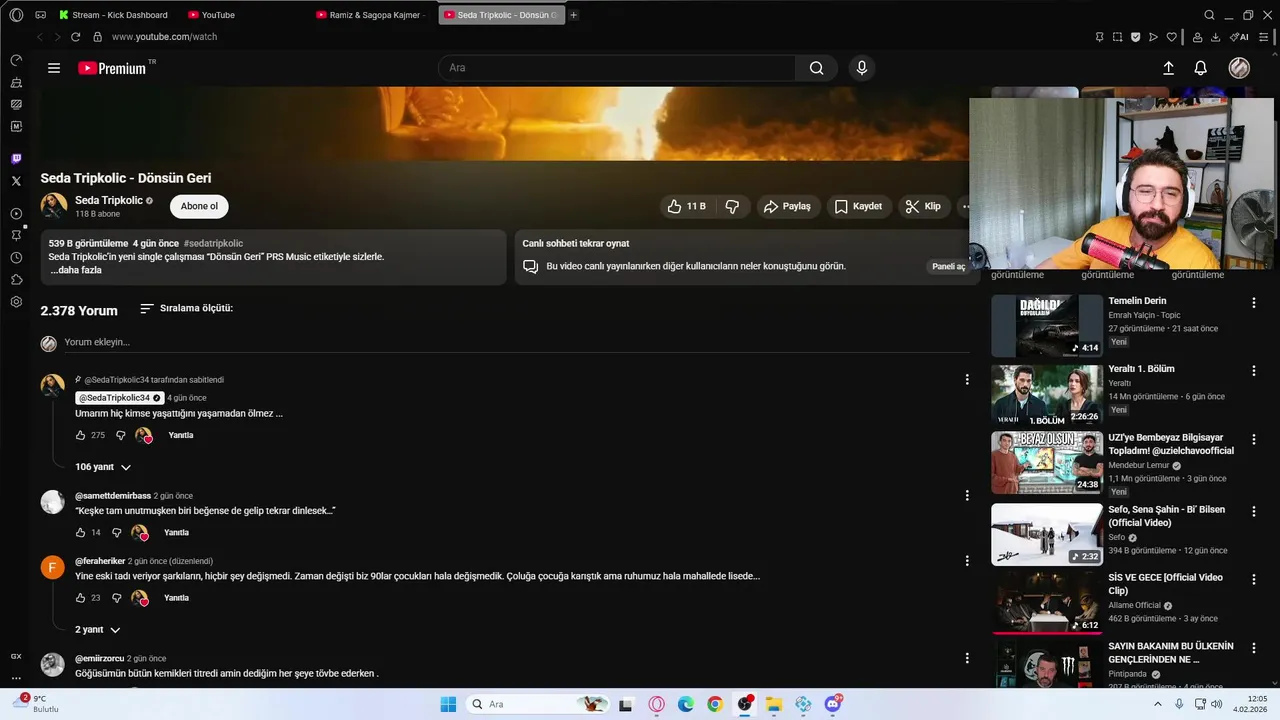
Task: Show hidden system tray icons chevron
Action: coord(1158,704)
